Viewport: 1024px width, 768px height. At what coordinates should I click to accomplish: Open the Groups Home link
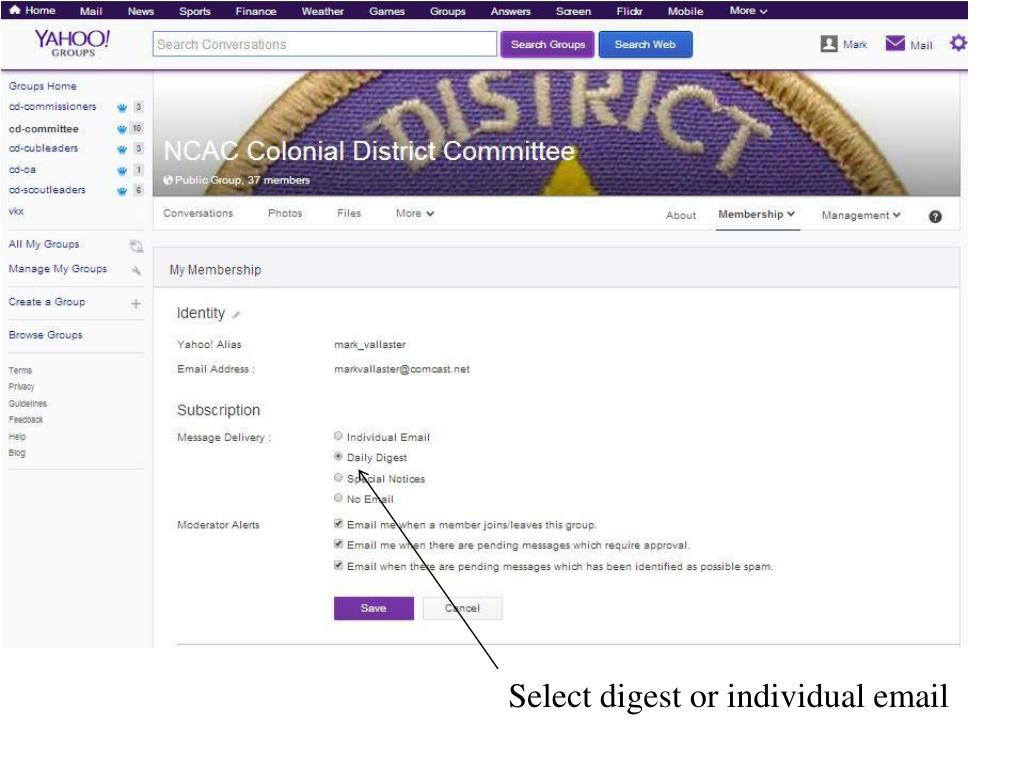[42, 86]
